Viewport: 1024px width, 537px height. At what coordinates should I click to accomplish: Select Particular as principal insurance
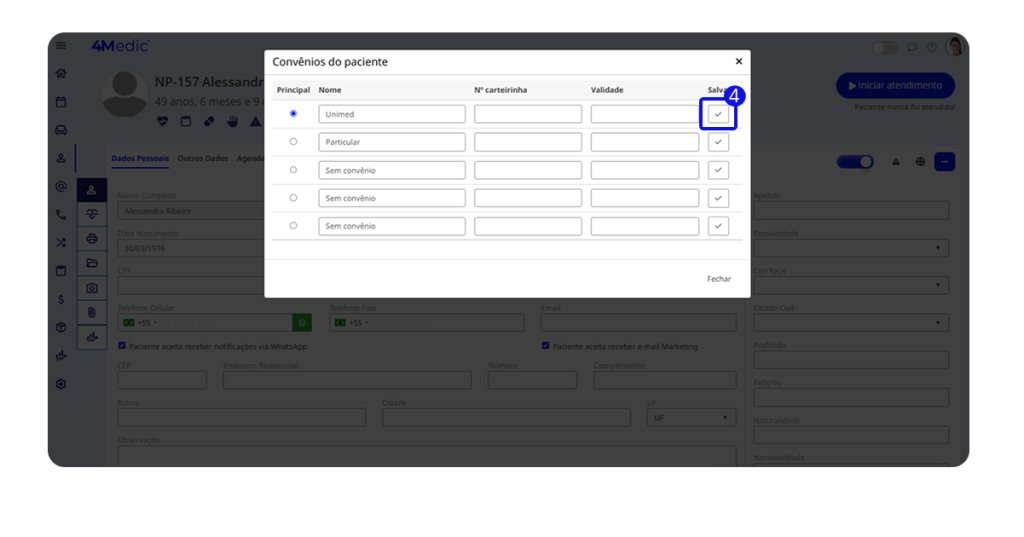tap(293, 142)
